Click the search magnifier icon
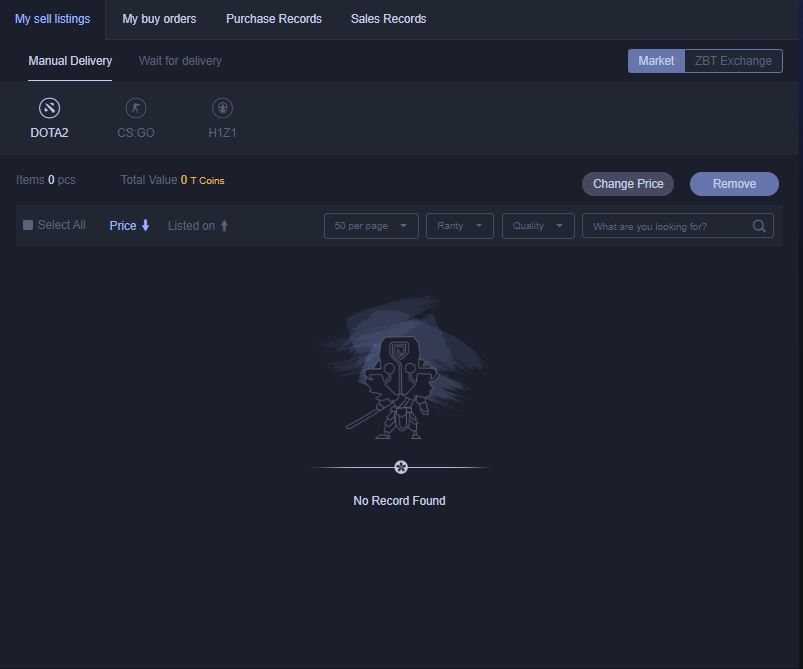Screen dimensions: 803x669 tap(759, 226)
